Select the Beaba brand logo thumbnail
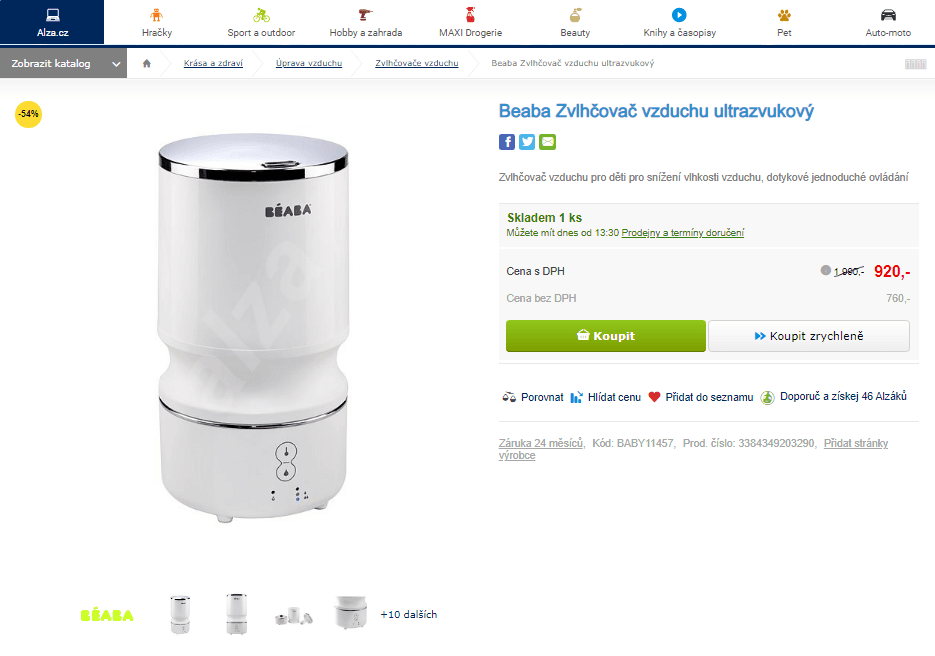The width and height of the screenshot is (935, 656). pos(107,614)
